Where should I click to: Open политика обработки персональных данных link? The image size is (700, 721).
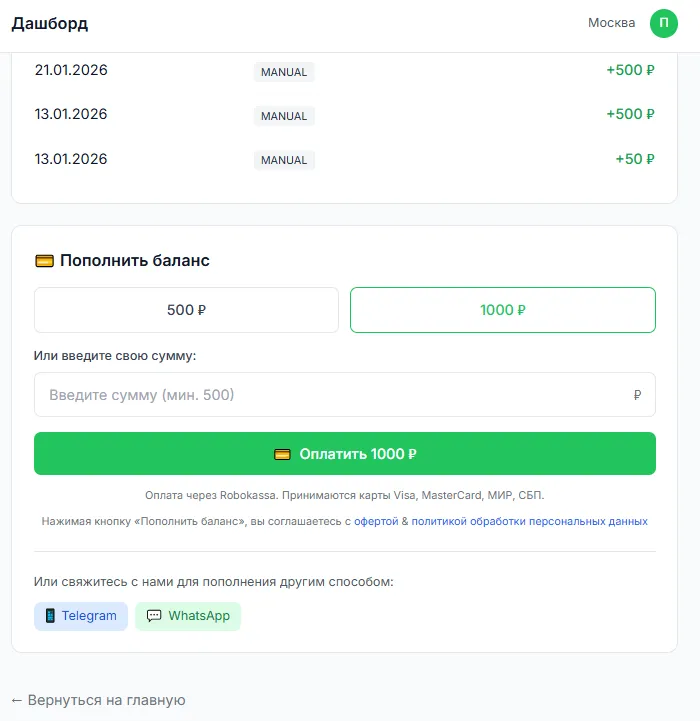coord(529,521)
